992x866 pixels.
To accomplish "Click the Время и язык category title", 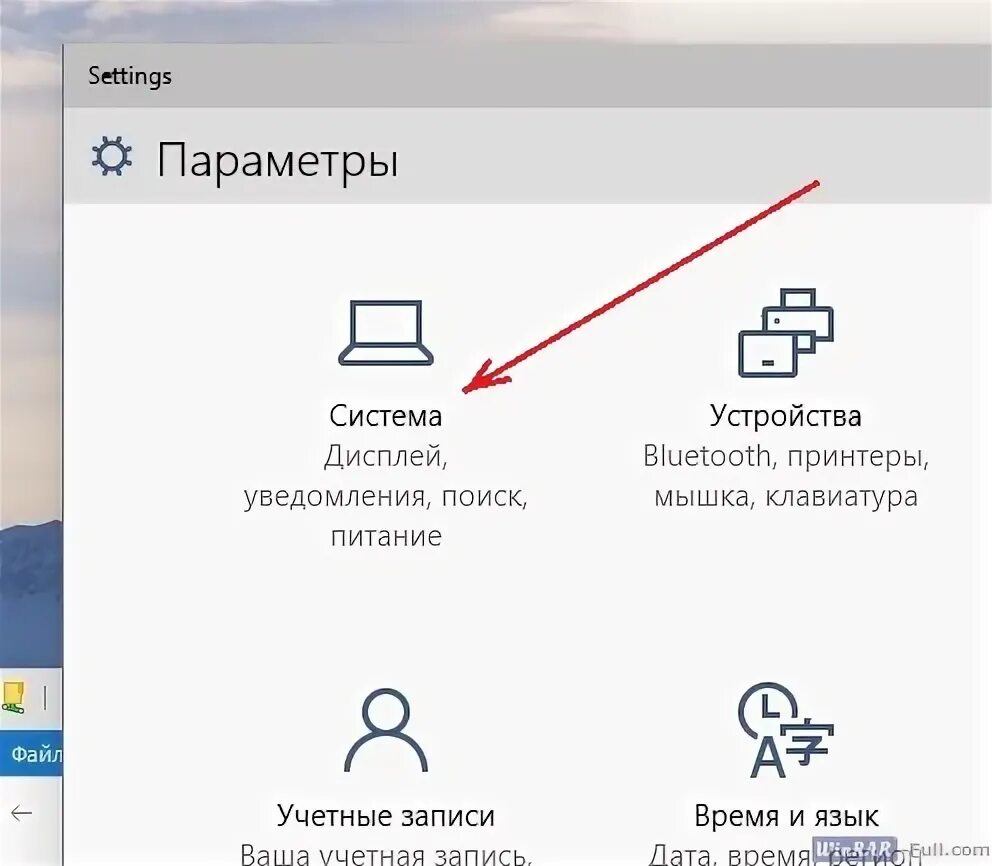I will [x=786, y=816].
